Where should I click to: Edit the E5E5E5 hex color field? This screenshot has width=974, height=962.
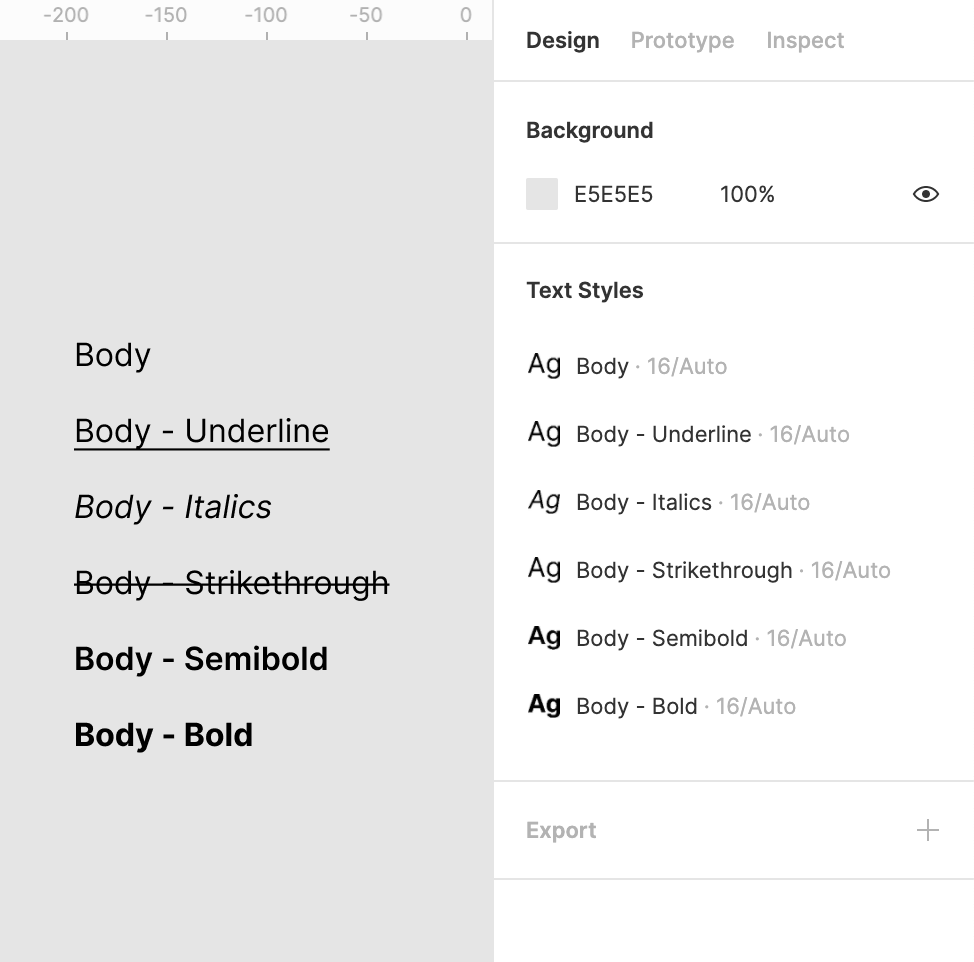[613, 194]
